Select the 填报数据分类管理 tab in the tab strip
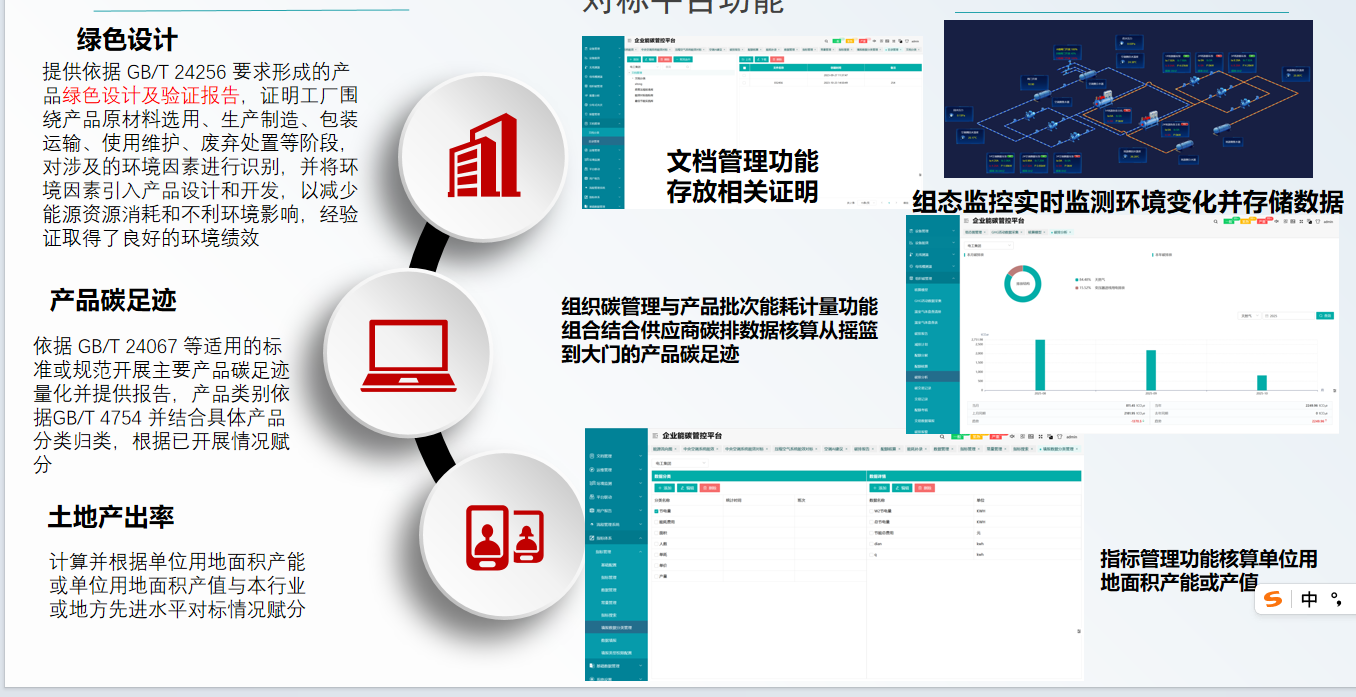The image size is (1356, 697). [x=1057, y=449]
